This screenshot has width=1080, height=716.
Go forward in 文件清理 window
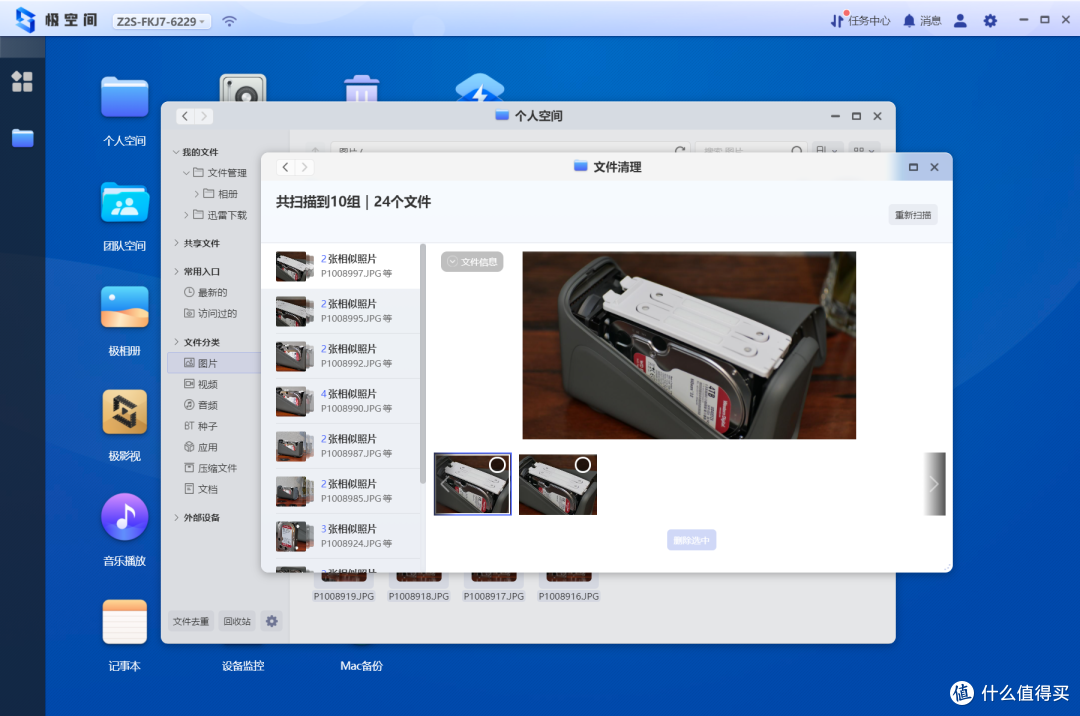pyautogui.click(x=304, y=167)
